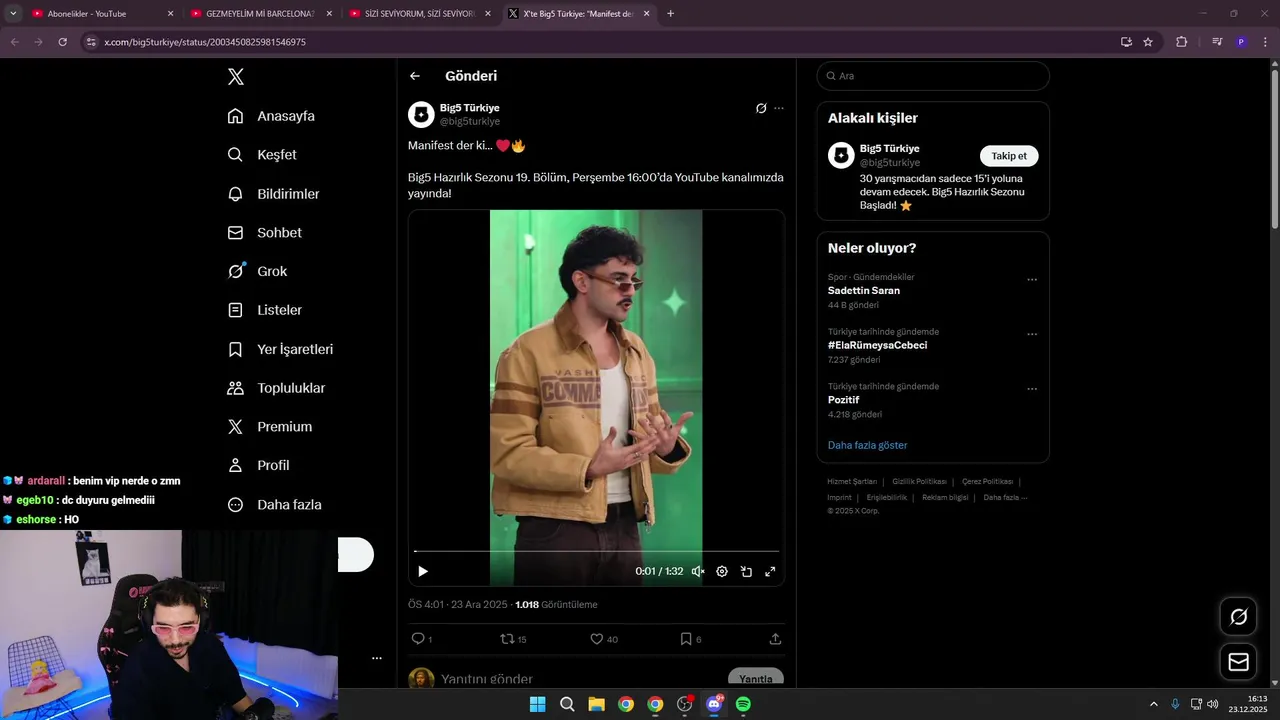This screenshot has height=720, width=1280.
Task: Open Anasayfa home page
Action: pos(271,116)
